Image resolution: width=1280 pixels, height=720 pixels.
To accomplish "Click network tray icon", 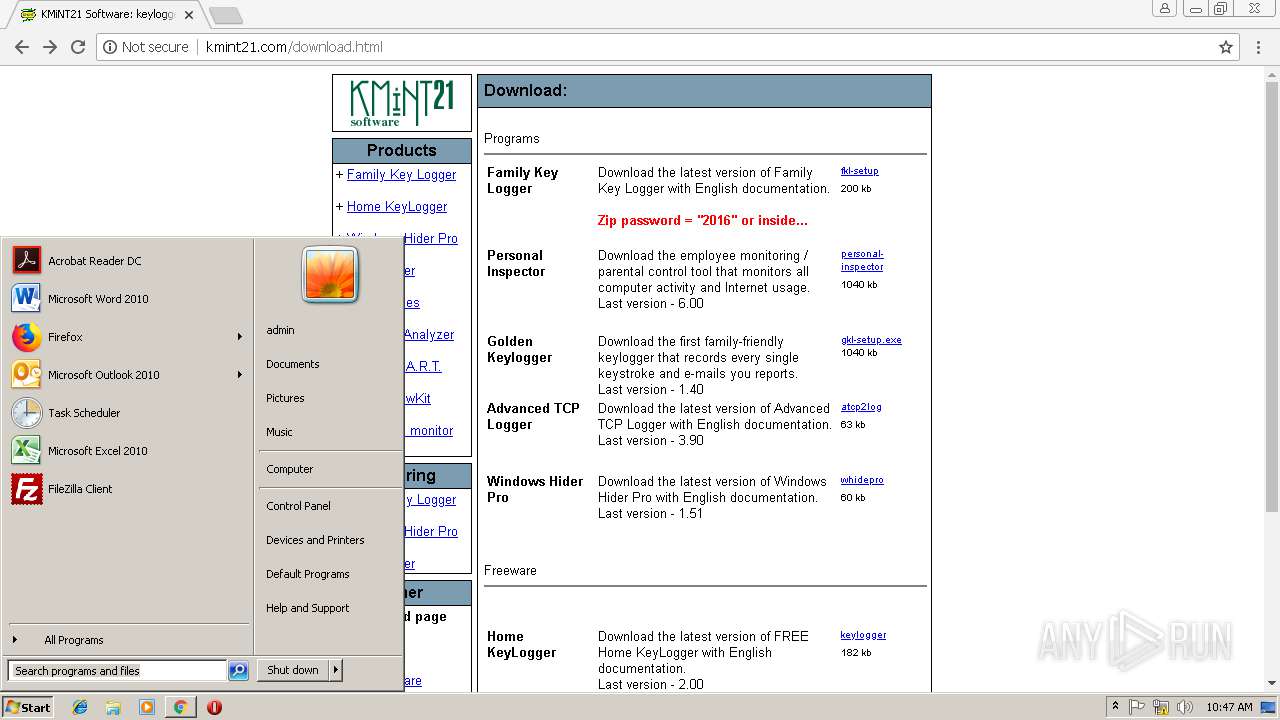I will 1160,707.
